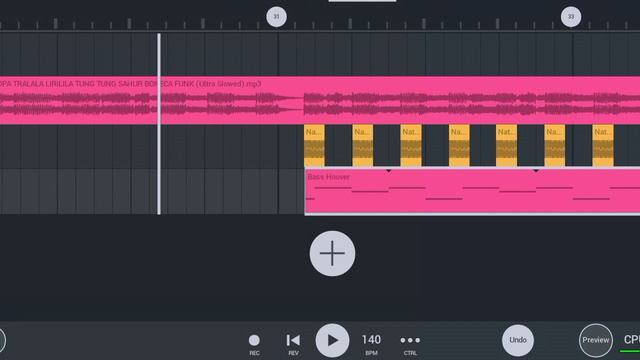Add a new track with plus button
The image size is (640, 360).
click(x=332, y=253)
